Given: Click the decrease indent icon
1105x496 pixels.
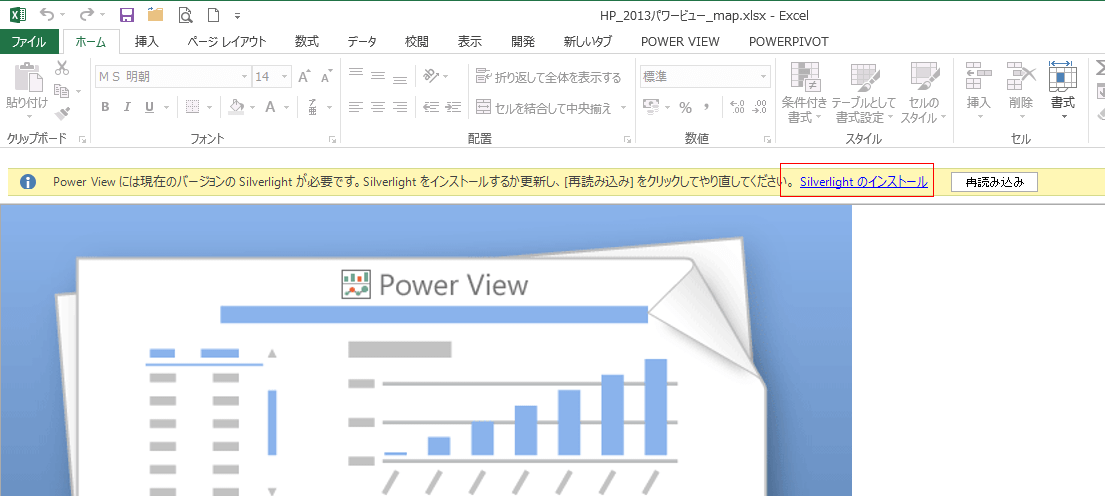Looking at the screenshot, I should 431,107.
